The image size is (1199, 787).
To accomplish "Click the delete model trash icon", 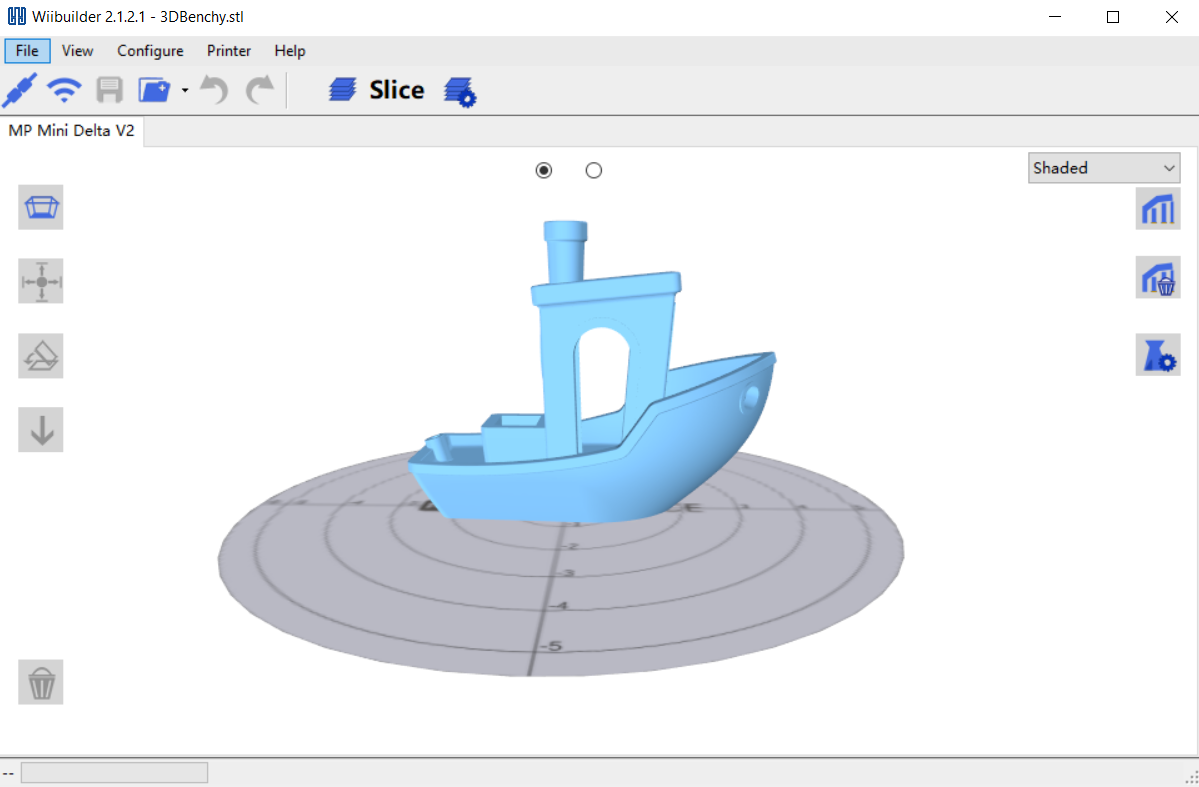I will [41, 682].
